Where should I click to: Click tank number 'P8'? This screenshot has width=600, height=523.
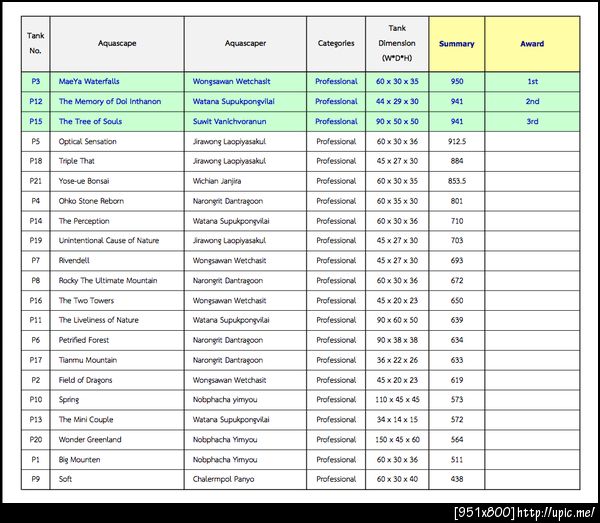[36, 280]
